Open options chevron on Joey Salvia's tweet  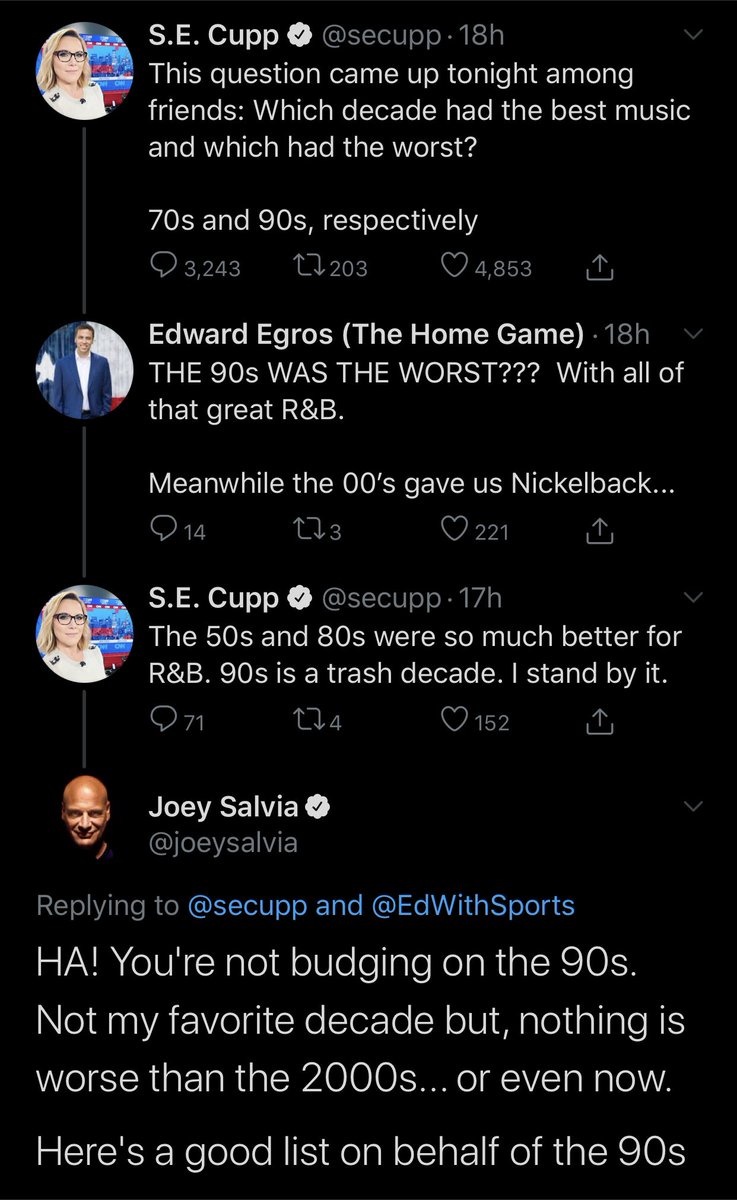[693, 807]
